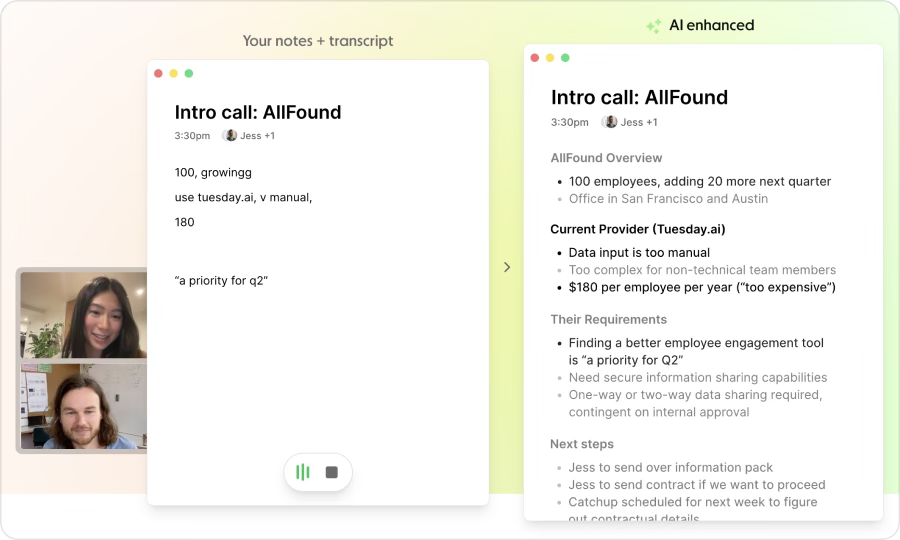Click the '$180 per employee per year' bullet

(x=702, y=287)
